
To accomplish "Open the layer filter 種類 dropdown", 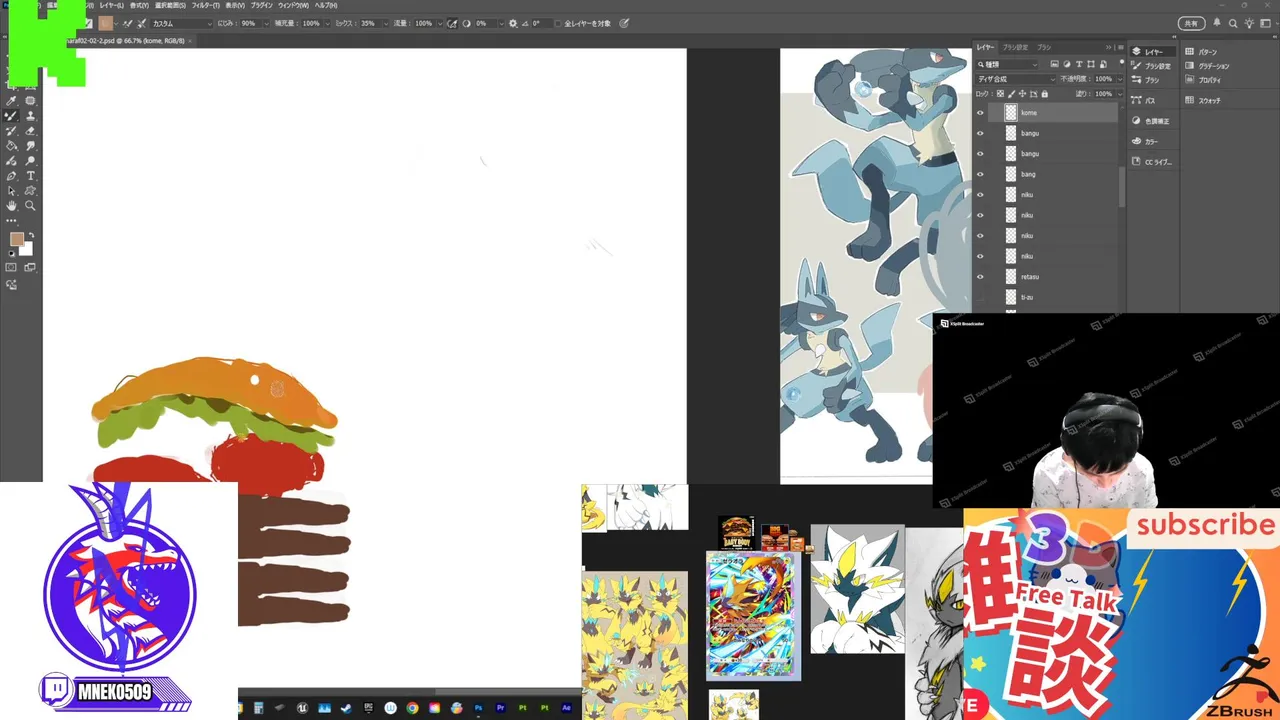I will (x=1007, y=65).
